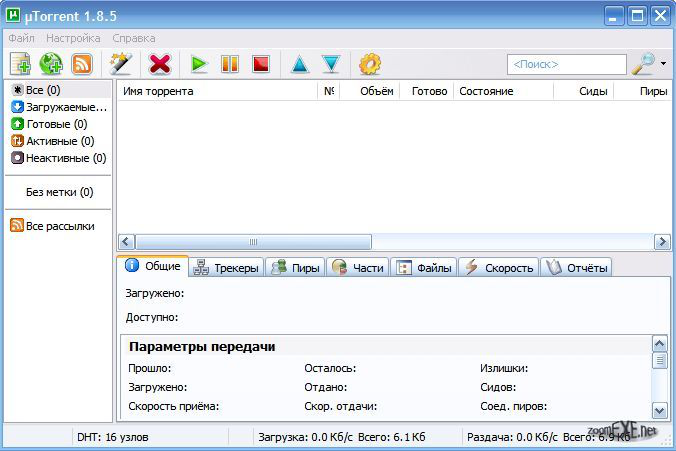Viewport: 676px width, 451px height.
Task: Click details panel scrollbar down arrow
Action: 660,410
